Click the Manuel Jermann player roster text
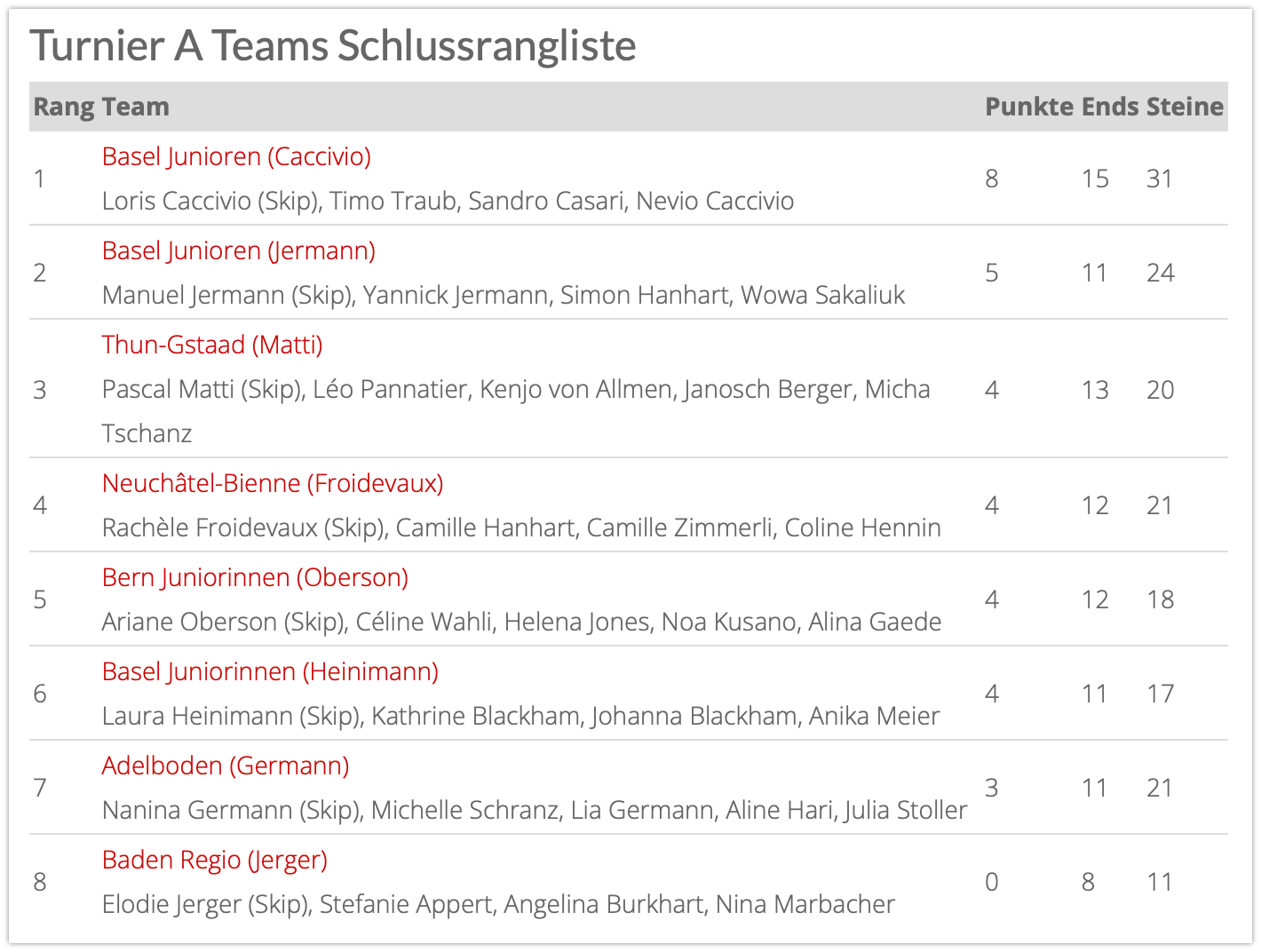Image resolution: width=1261 pixels, height=952 pixels. pyautogui.click(x=503, y=295)
